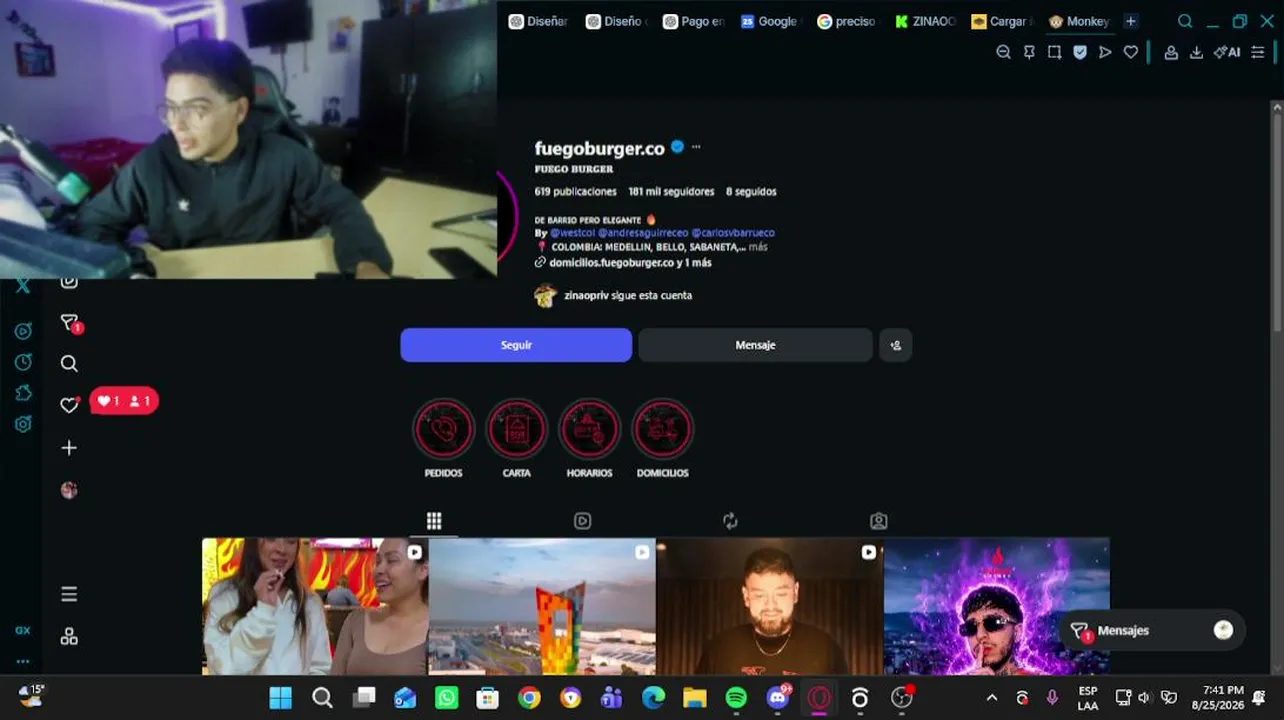Open X (Twitter) in Opera sidebar
The height and width of the screenshot is (720, 1284).
(x=23, y=286)
